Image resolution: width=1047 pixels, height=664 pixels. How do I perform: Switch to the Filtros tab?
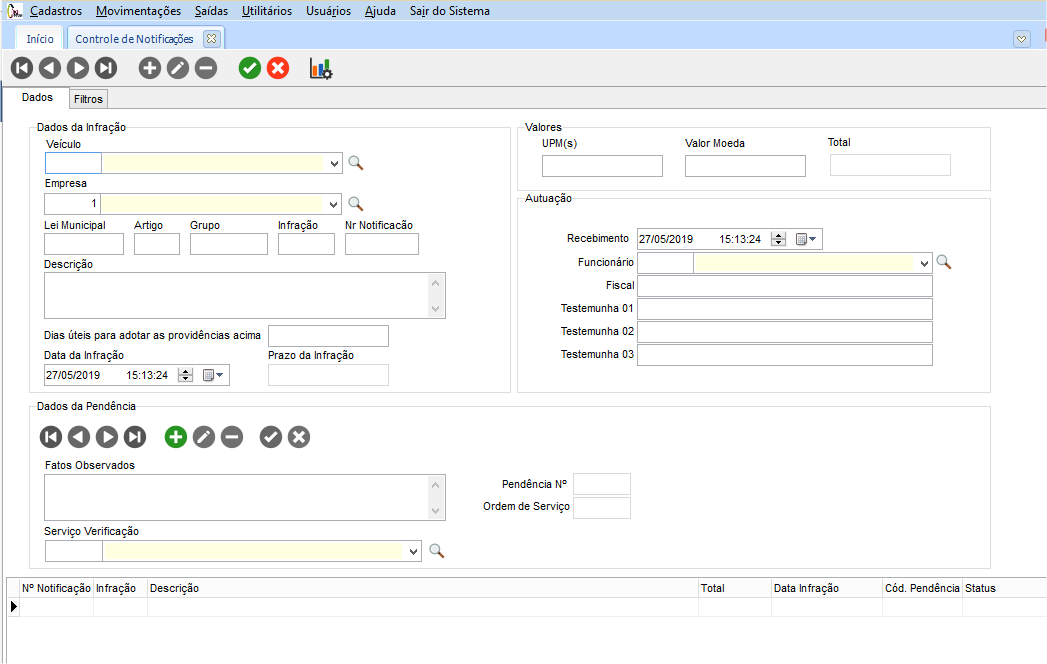pos(88,99)
